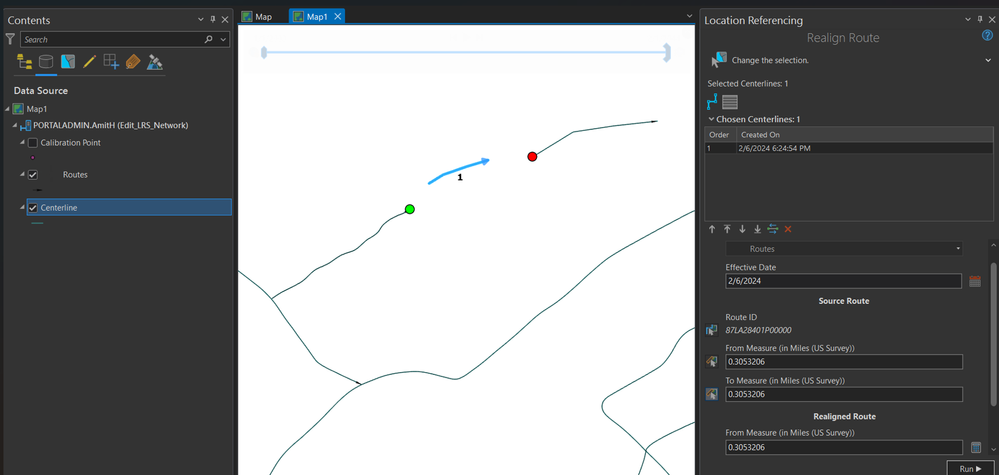Select centerline row 2/6/2024 6:24:54 PM

click(849, 148)
